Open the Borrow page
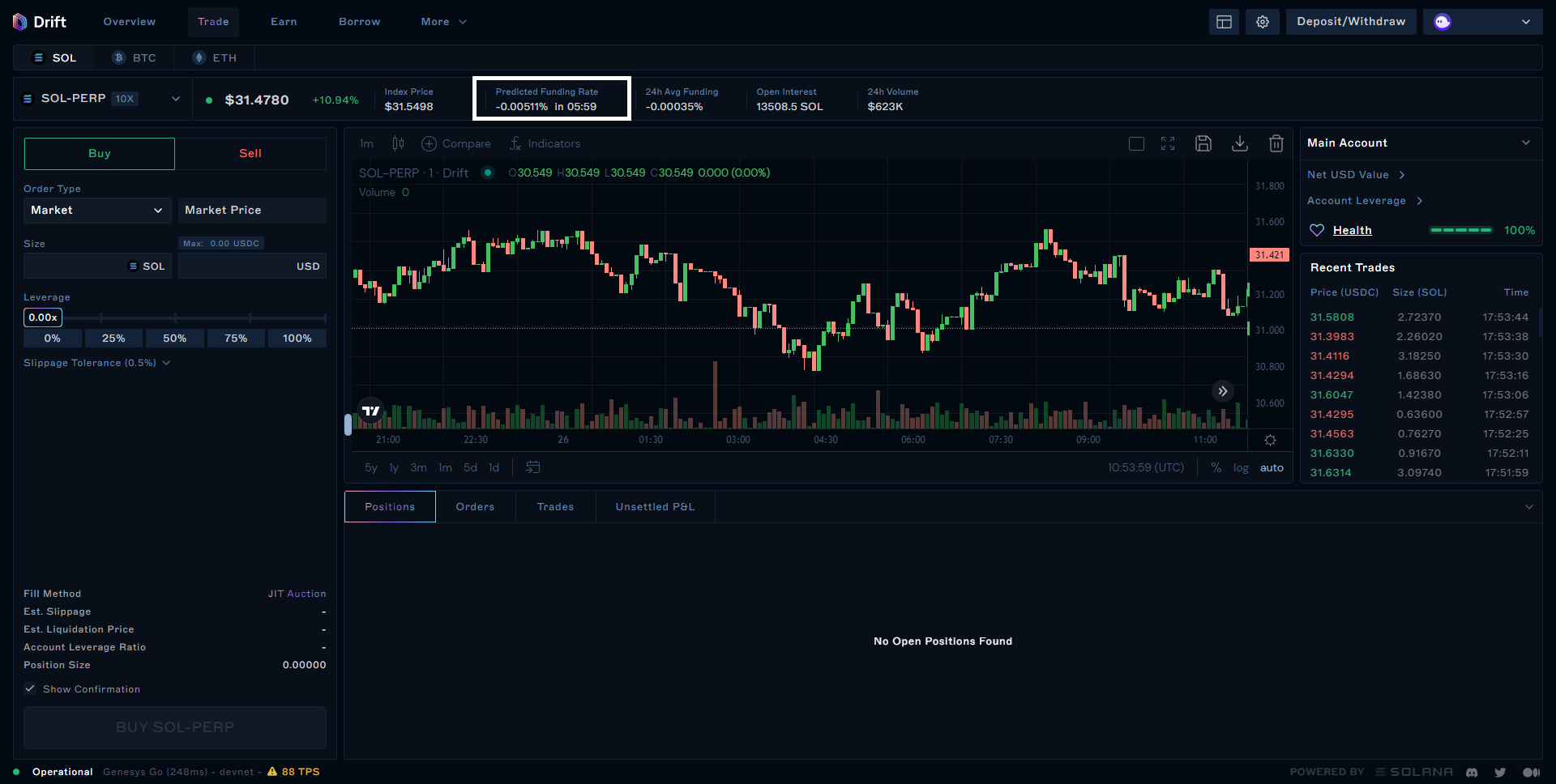Screen dimensions: 1556x784 click(360, 22)
